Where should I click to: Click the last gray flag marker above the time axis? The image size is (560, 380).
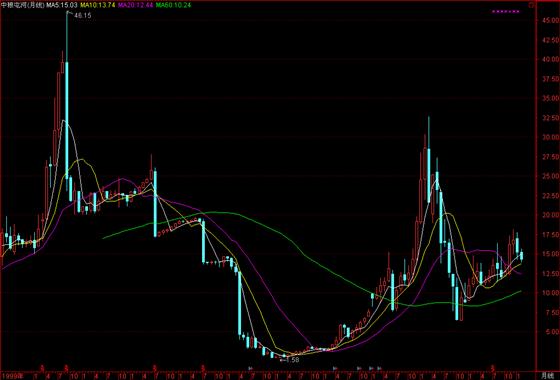pyautogui.click(x=379, y=368)
